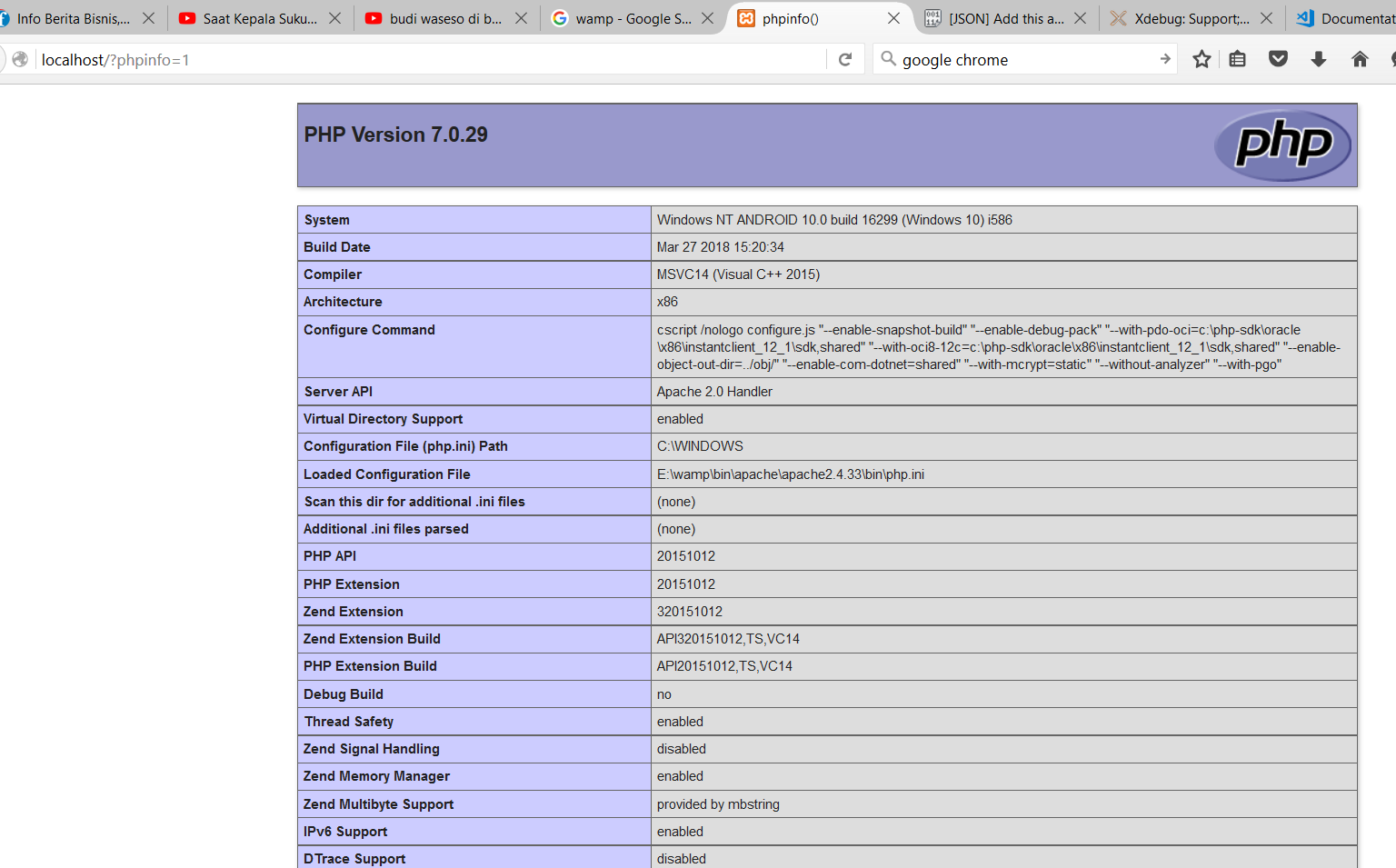Click Scan this dir for additional label
This screenshot has width=1396, height=868.
coord(414,502)
